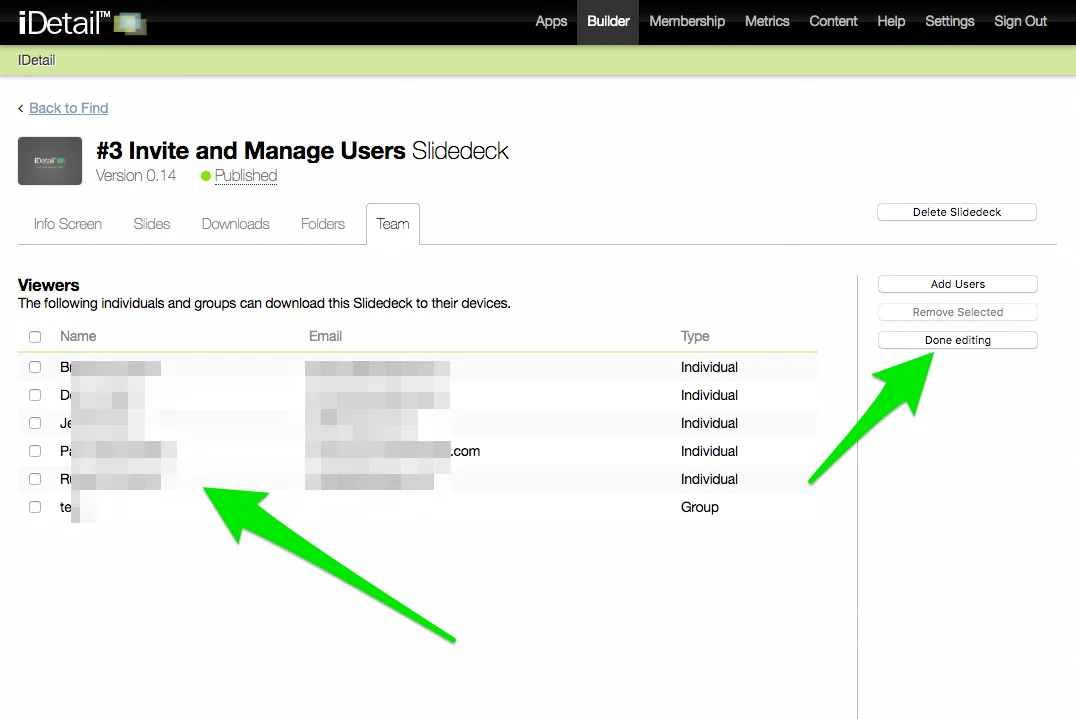Viewport: 1076px width, 719px height.
Task: Switch to the Downloads tab
Action: click(x=235, y=224)
